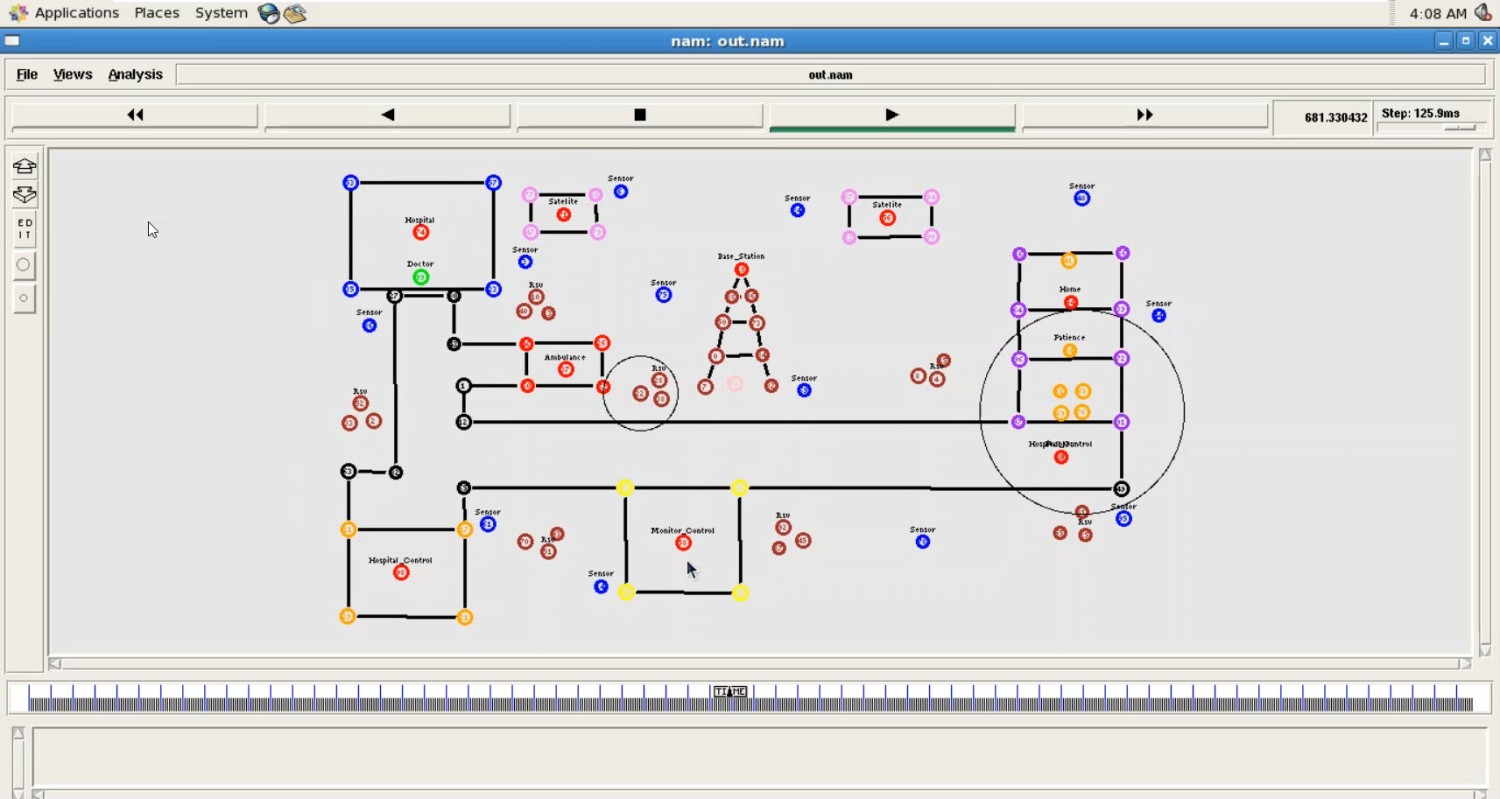
Task: Click the TIME marker on the bottom timeline
Action: point(731,691)
